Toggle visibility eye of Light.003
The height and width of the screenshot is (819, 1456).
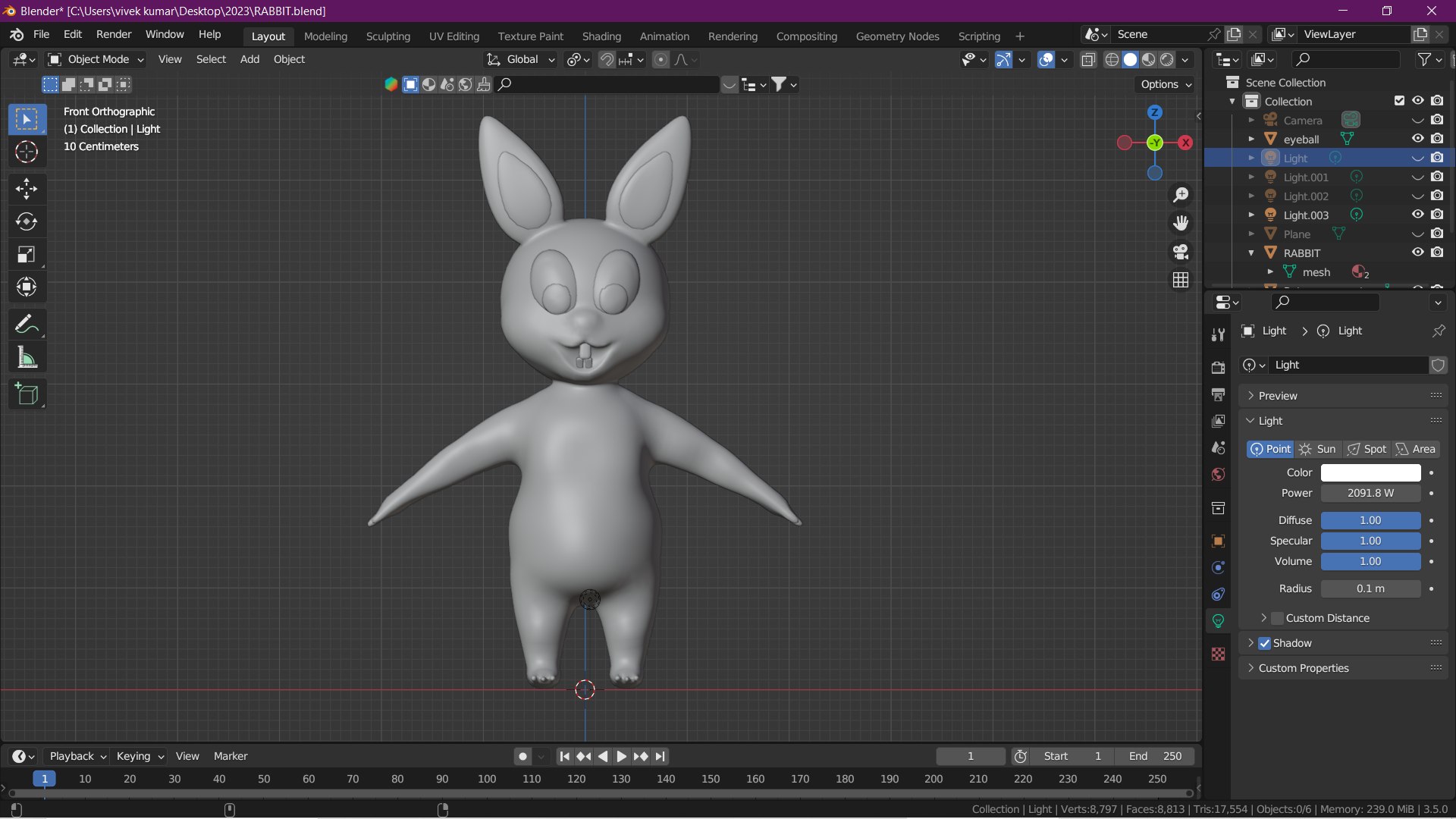click(1417, 215)
